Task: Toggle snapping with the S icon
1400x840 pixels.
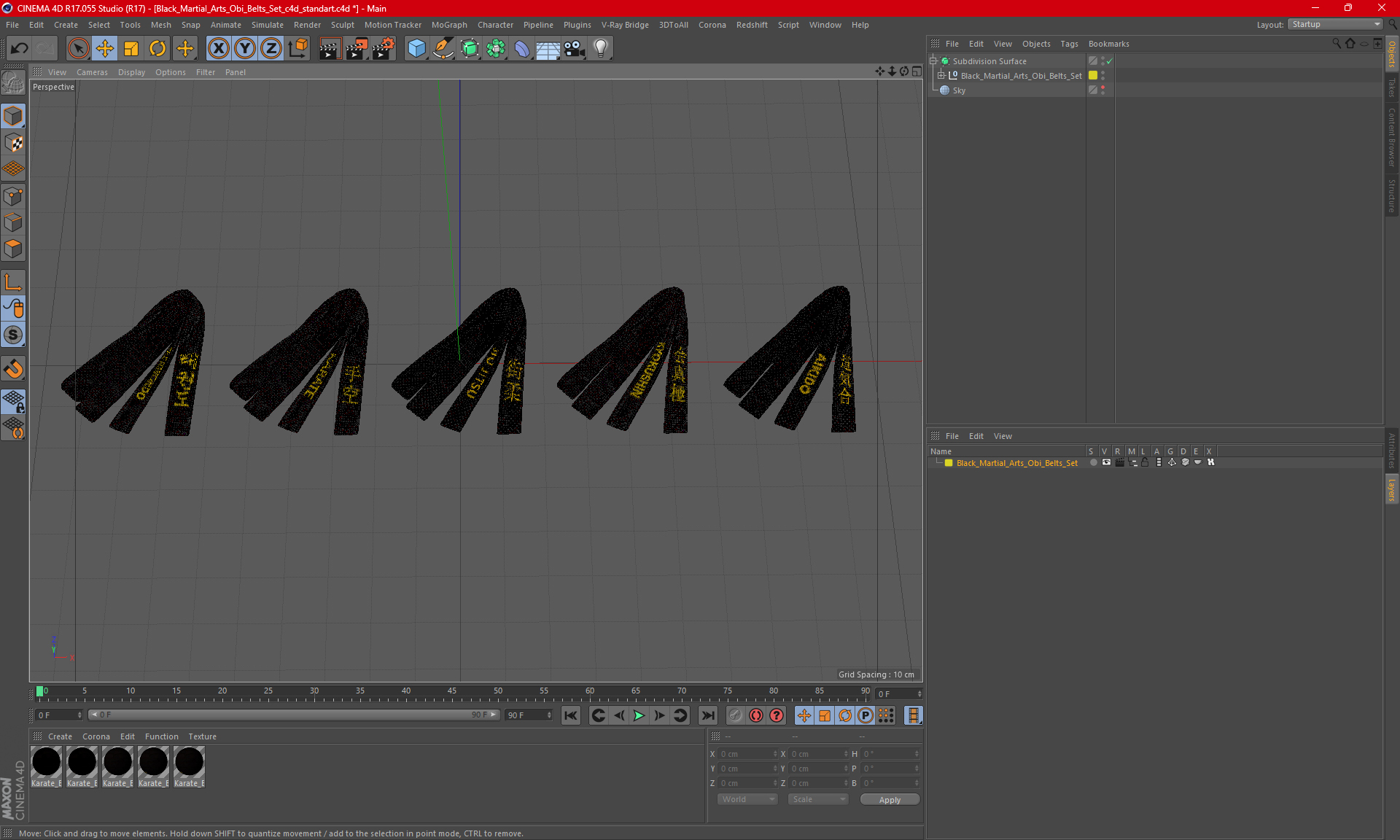Action: (x=13, y=335)
